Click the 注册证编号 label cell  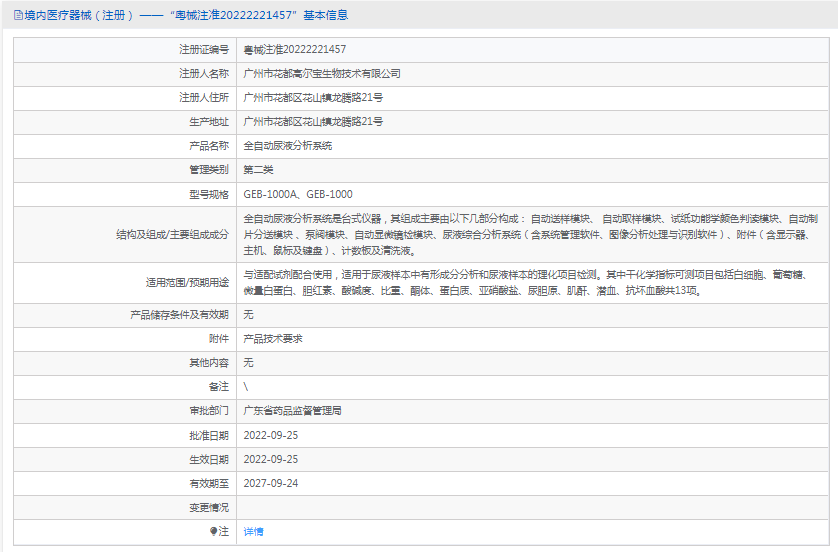(125, 49)
